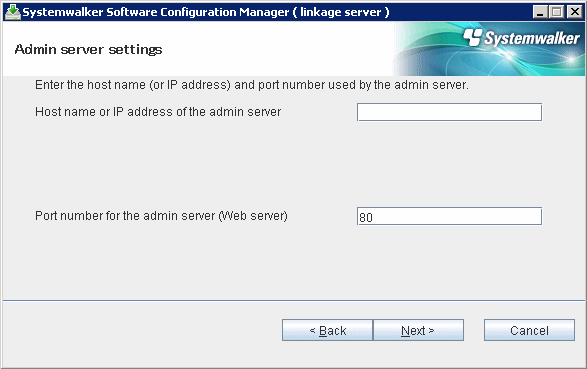
Task: Close the Systemwalker installer window
Action: pyautogui.click(x=574, y=12)
